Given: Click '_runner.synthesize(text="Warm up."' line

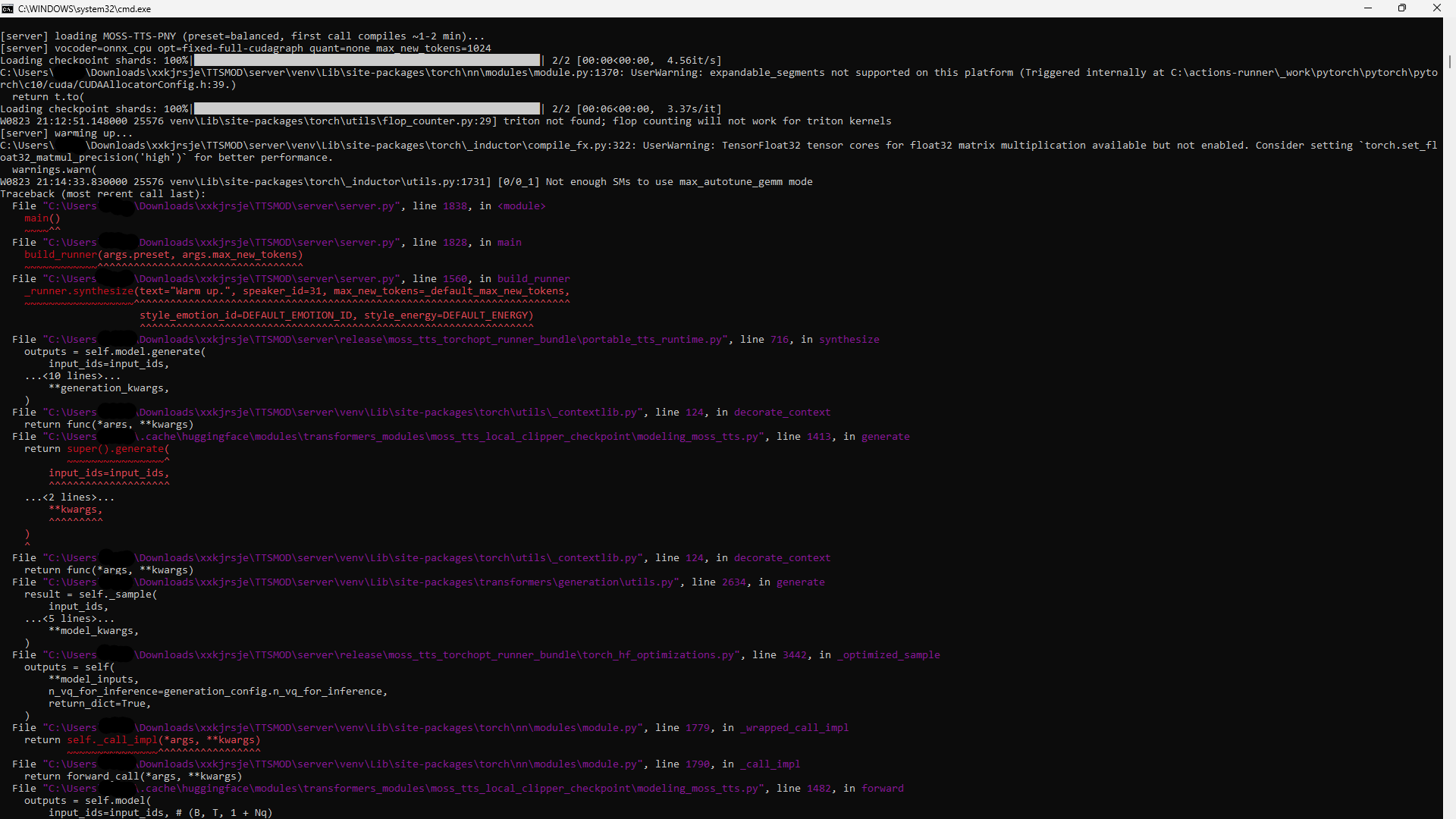Looking at the screenshot, I should pos(297,291).
